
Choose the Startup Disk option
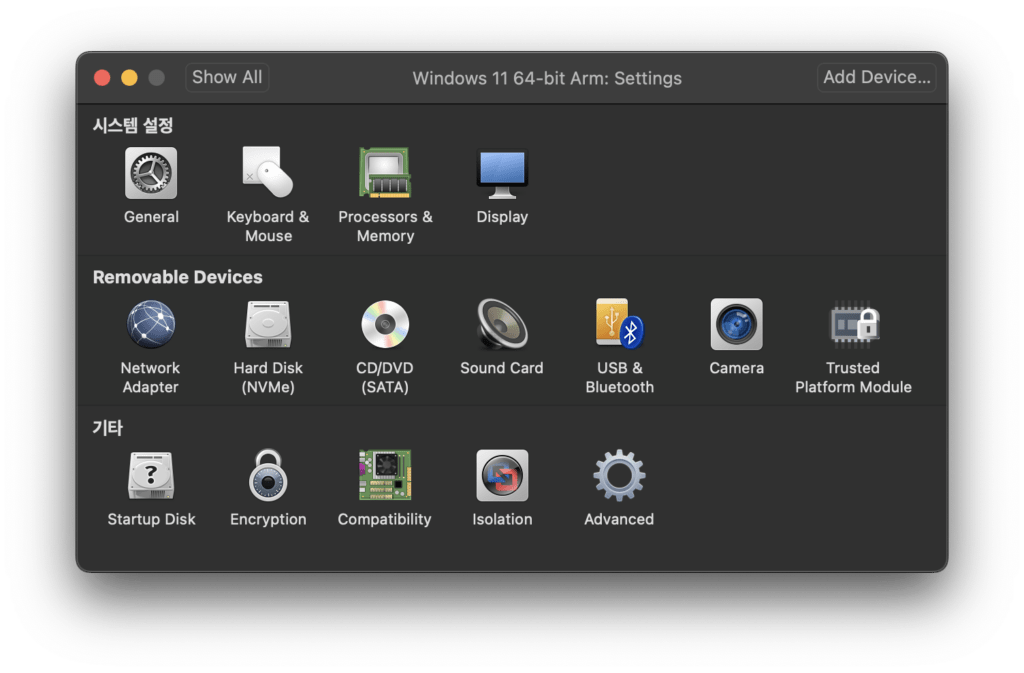pos(151,476)
